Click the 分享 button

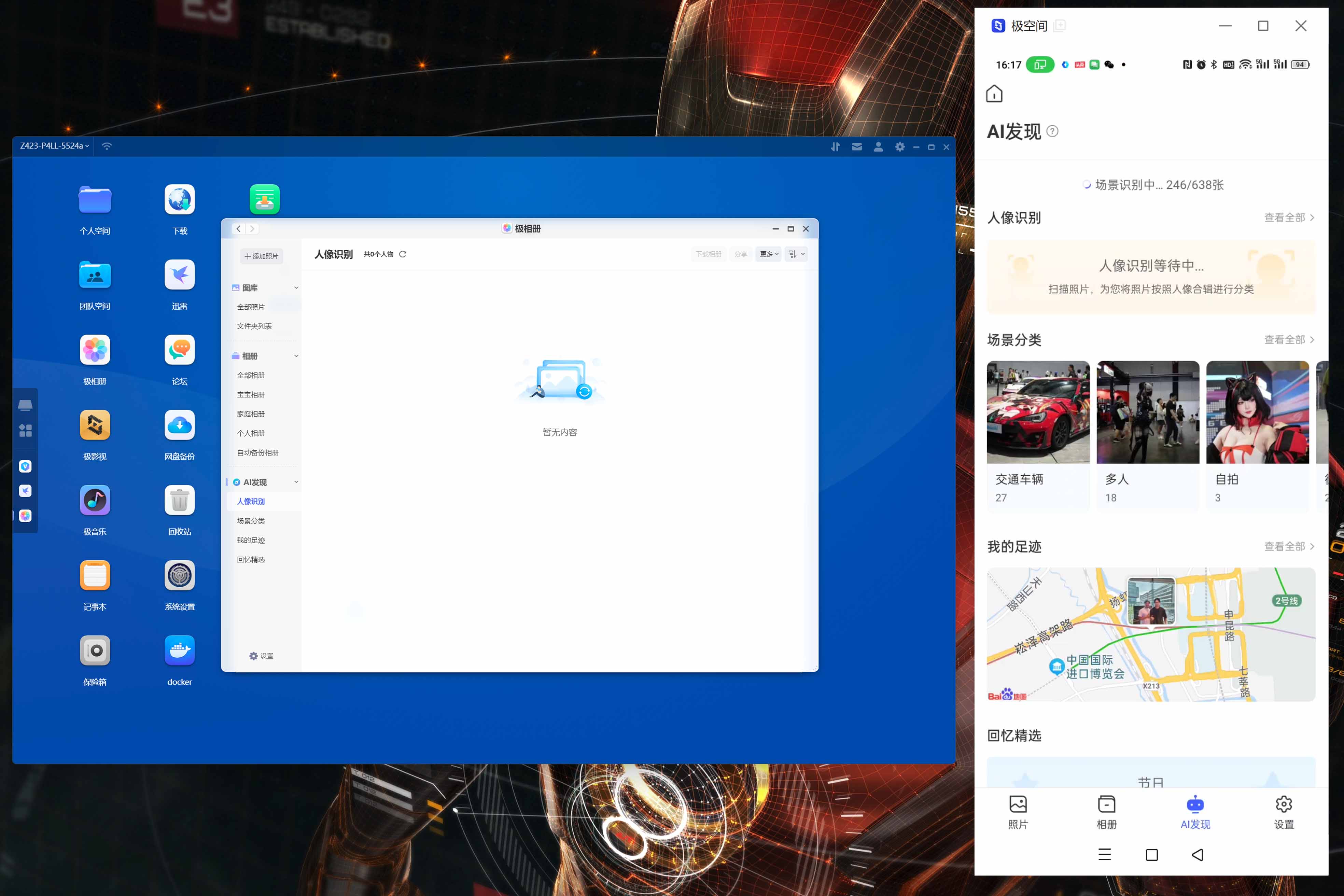click(x=741, y=254)
